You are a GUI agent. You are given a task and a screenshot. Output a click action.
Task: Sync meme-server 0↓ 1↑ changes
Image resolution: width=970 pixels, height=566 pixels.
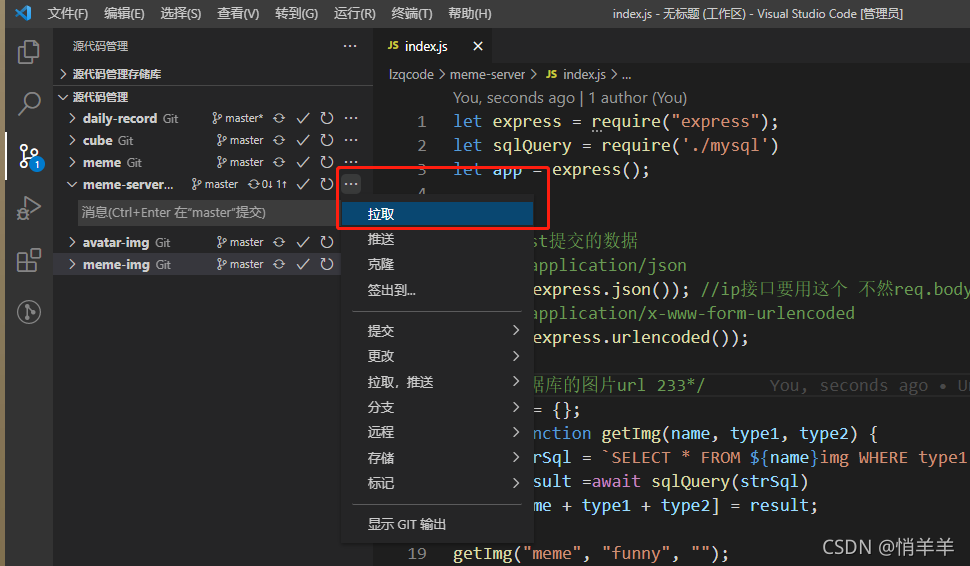pos(267,184)
